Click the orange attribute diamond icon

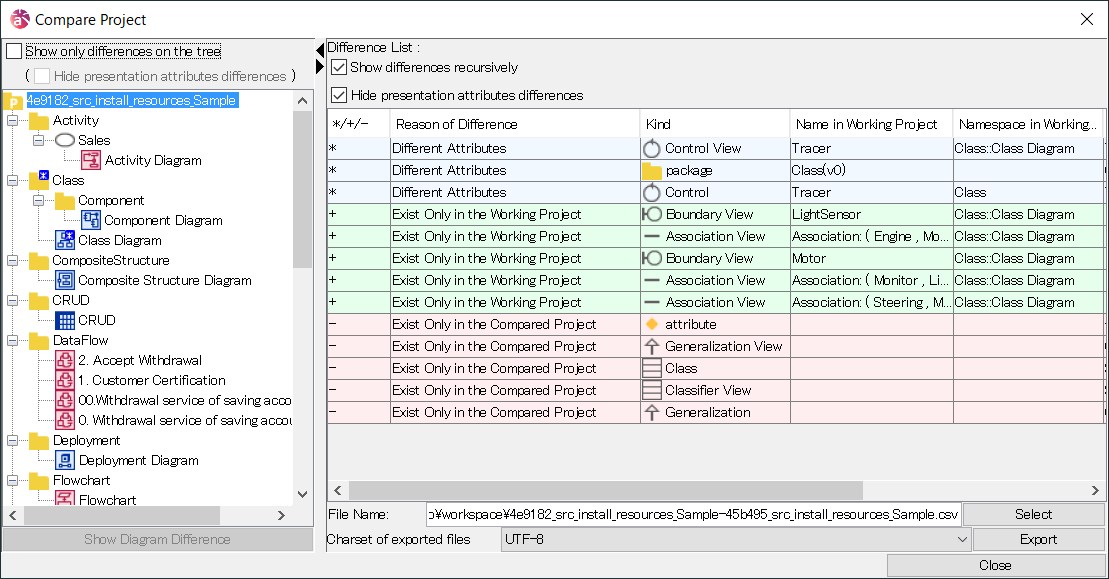point(652,324)
